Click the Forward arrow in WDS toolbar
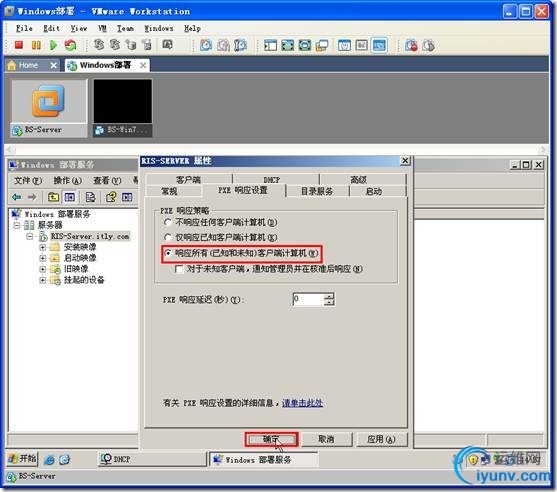 click(x=32, y=197)
